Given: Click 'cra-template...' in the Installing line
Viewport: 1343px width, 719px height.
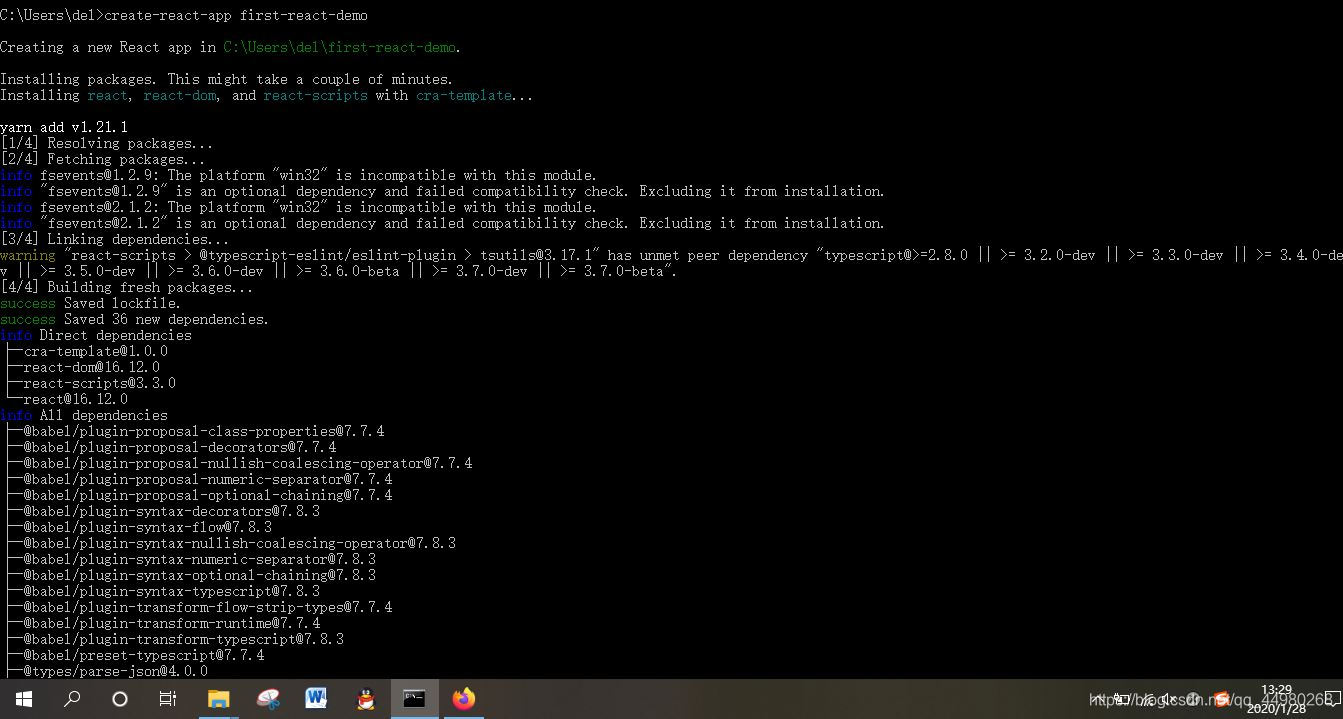Looking at the screenshot, I should click(475, 95).
